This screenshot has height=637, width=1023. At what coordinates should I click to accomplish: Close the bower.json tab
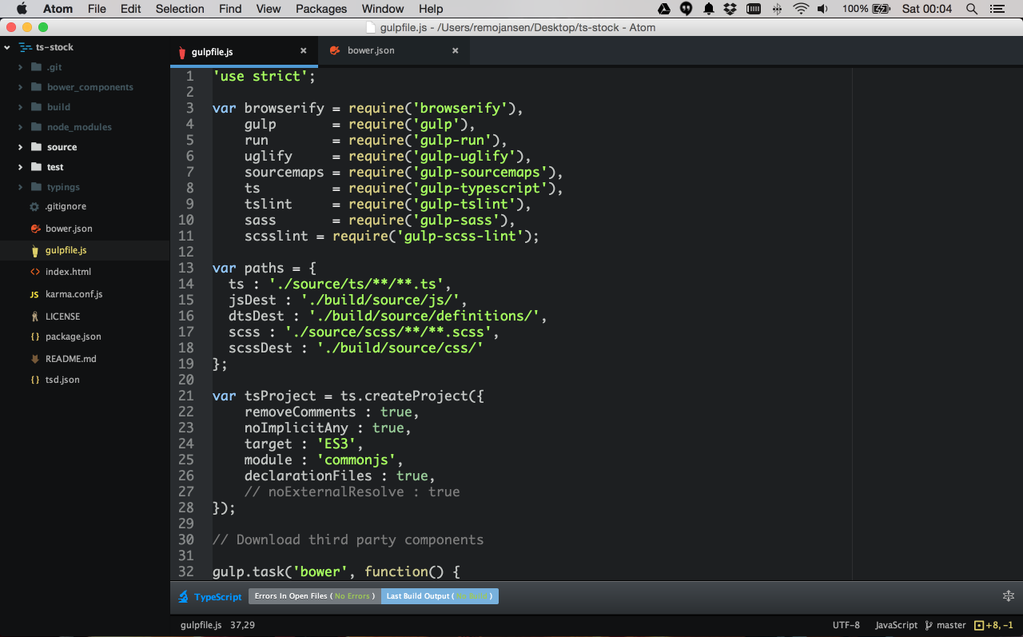click(455, 51)
